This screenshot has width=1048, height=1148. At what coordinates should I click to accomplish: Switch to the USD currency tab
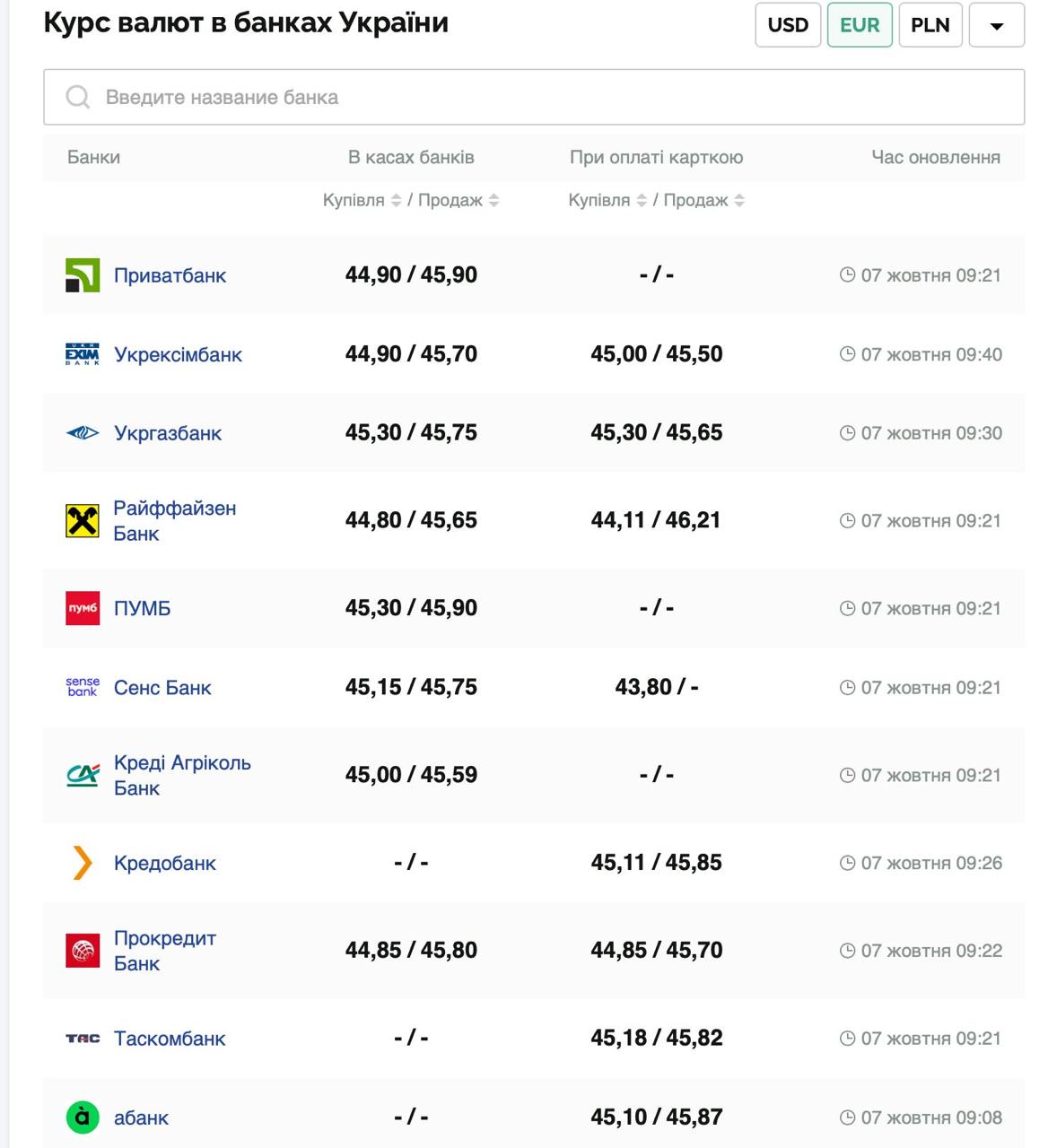coord(788,25)
